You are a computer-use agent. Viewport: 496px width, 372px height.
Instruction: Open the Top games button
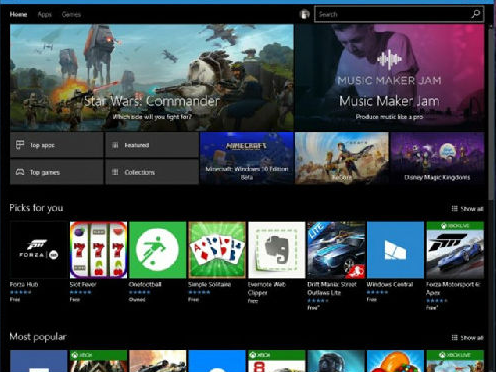(57, 172)
